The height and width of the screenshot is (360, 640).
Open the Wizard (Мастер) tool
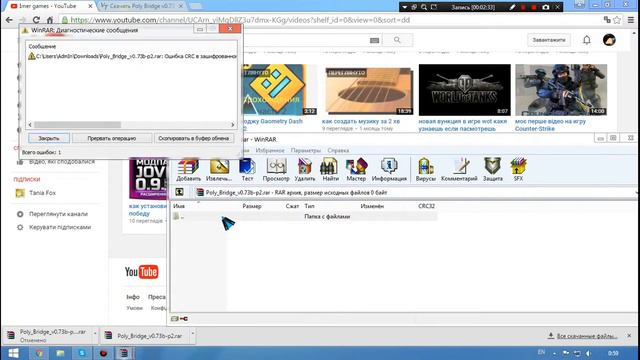[356, 169]
